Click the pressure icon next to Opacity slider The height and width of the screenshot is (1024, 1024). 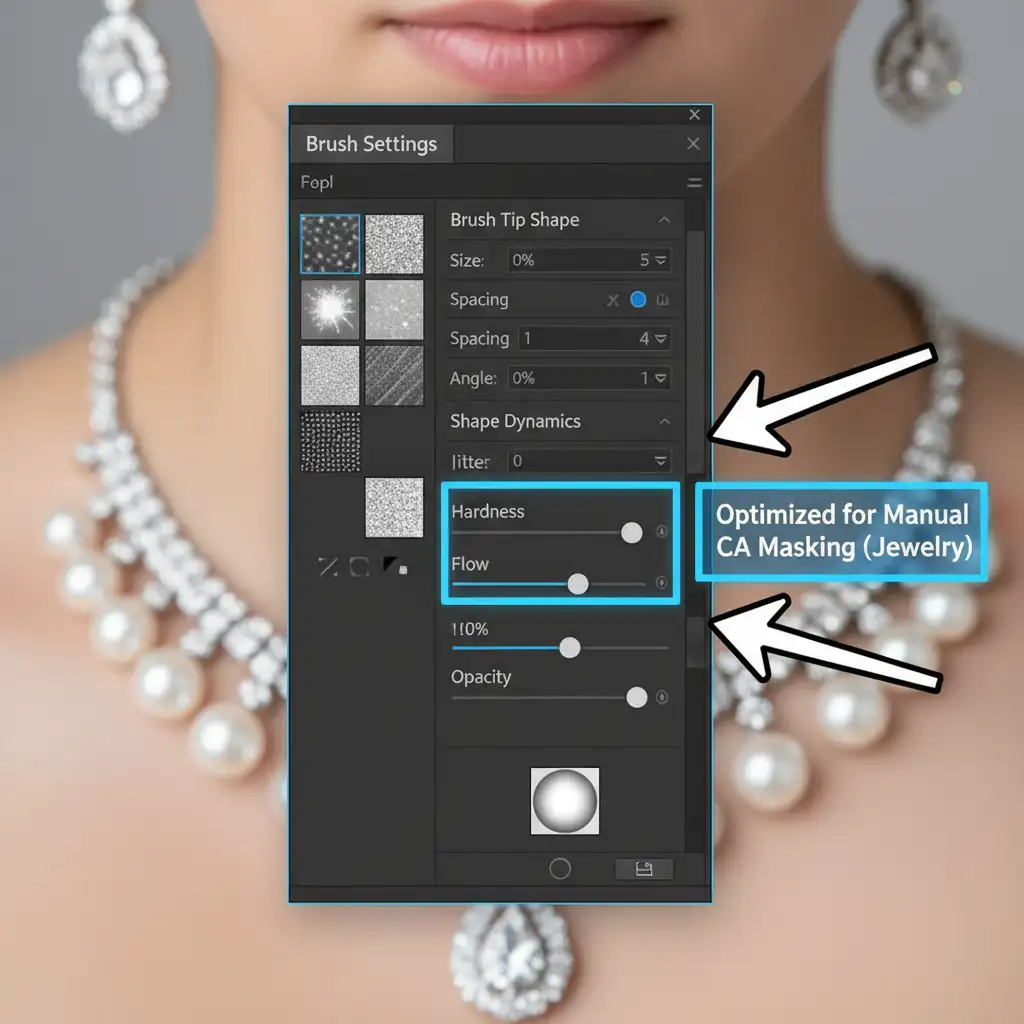pyautogui.click(x=661, y=697)
